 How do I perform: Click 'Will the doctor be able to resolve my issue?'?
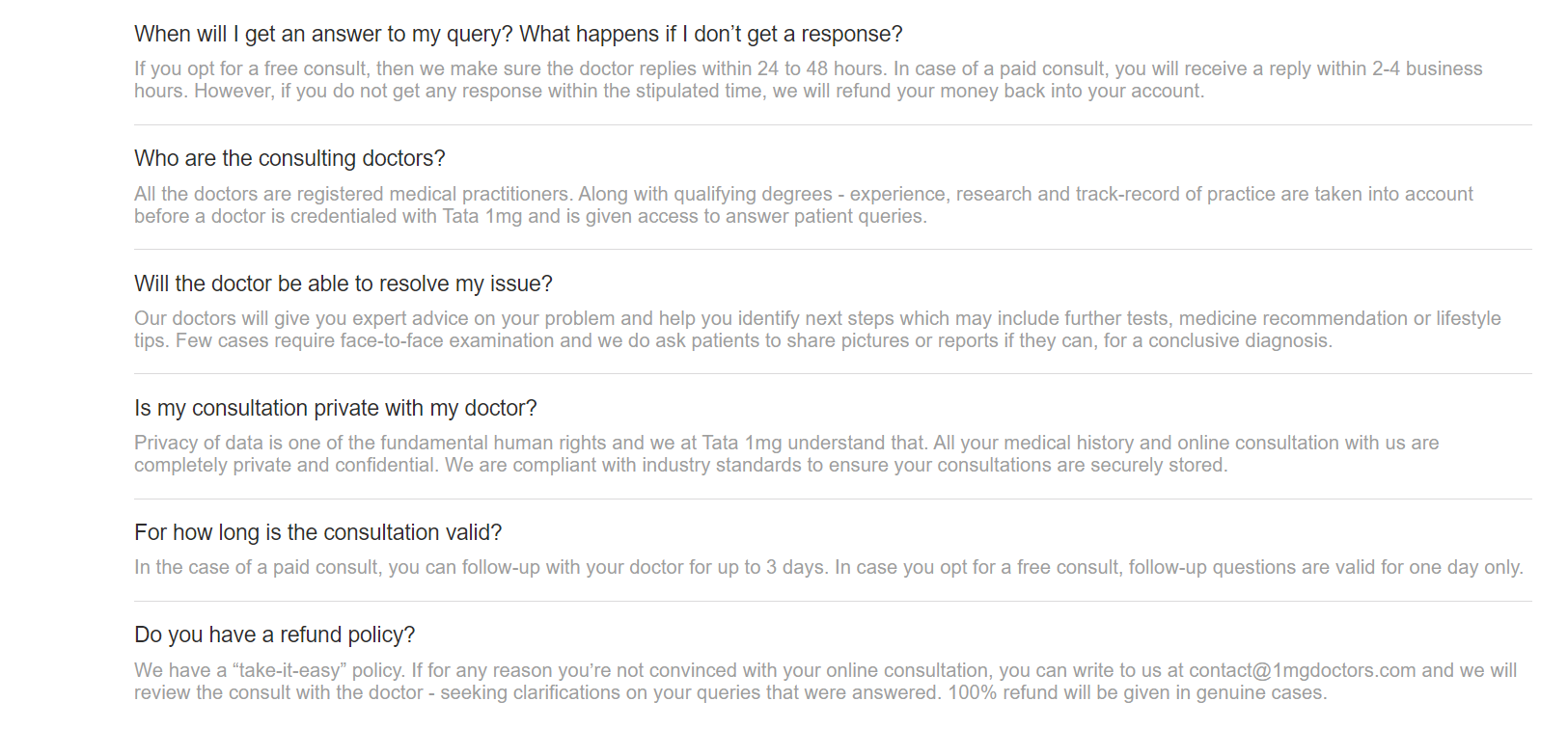click(x=344, y=283)
